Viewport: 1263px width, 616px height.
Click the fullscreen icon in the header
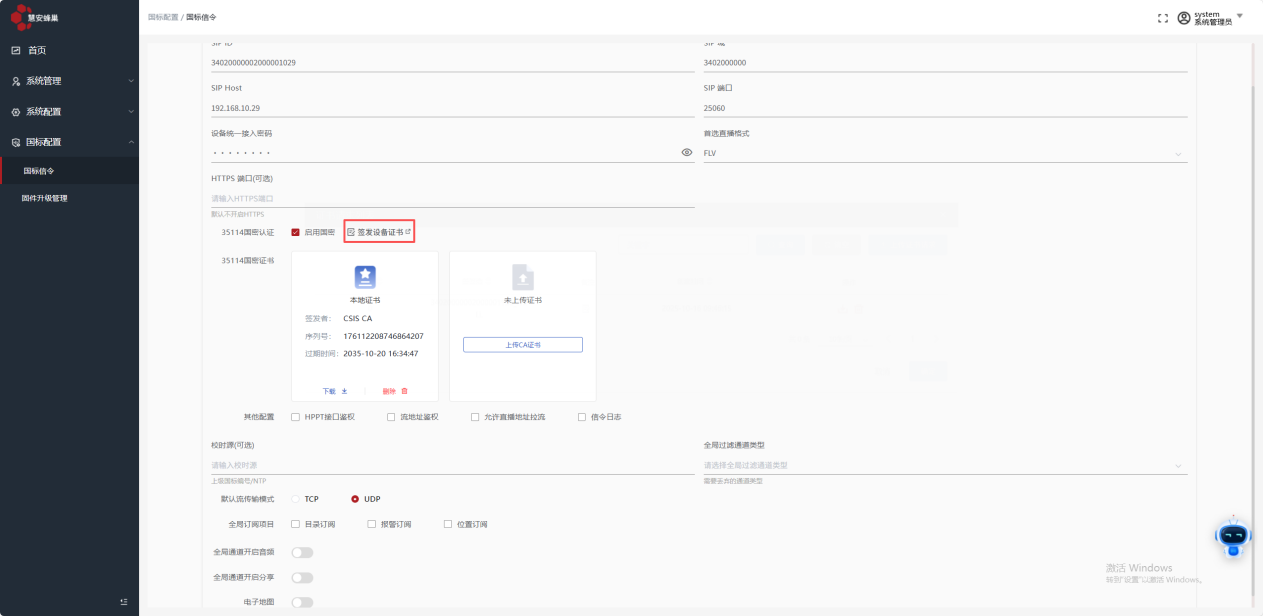point(1163,18)
